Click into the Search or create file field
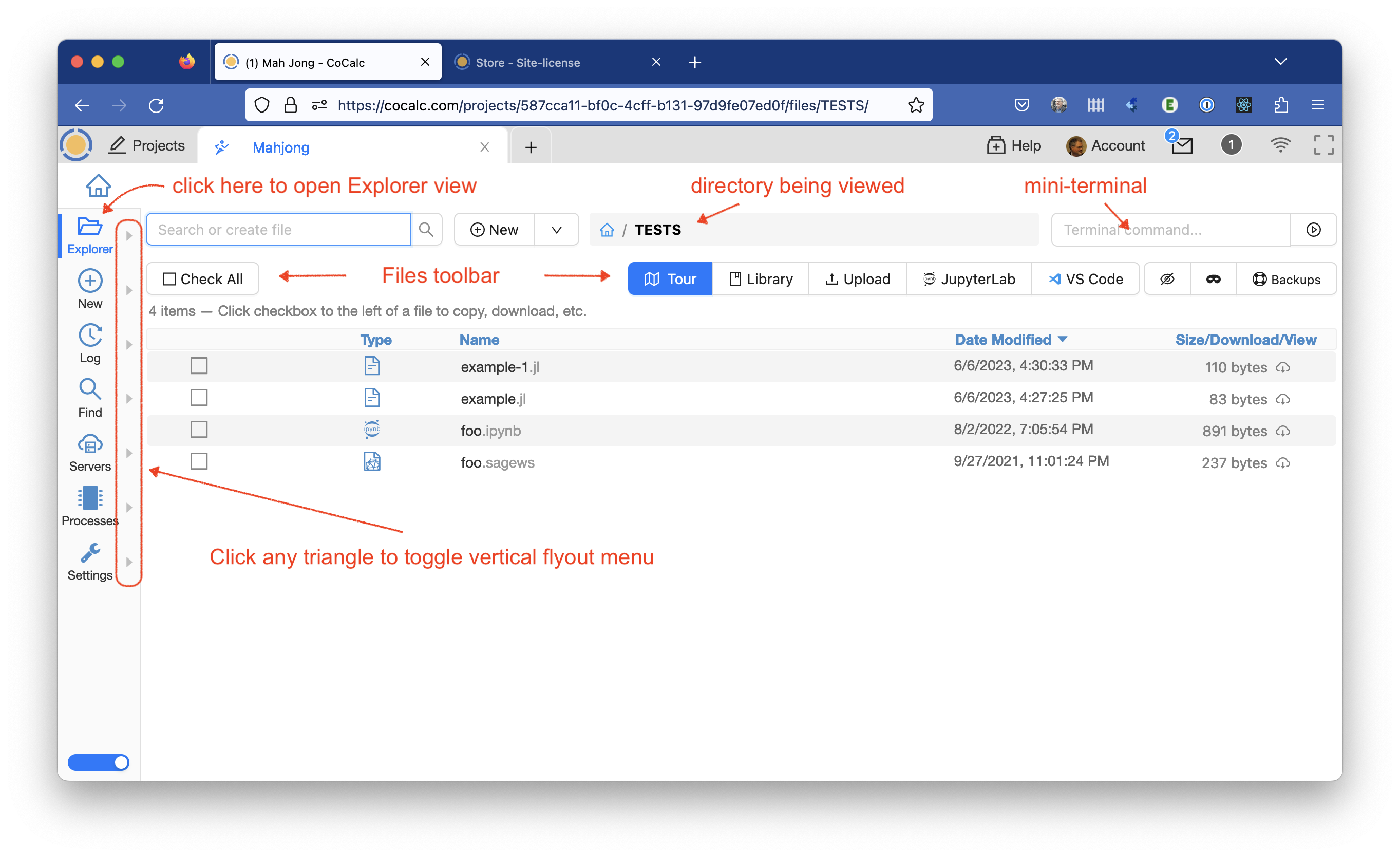This screenshot has height=857, width=1400. pos(278,230)
